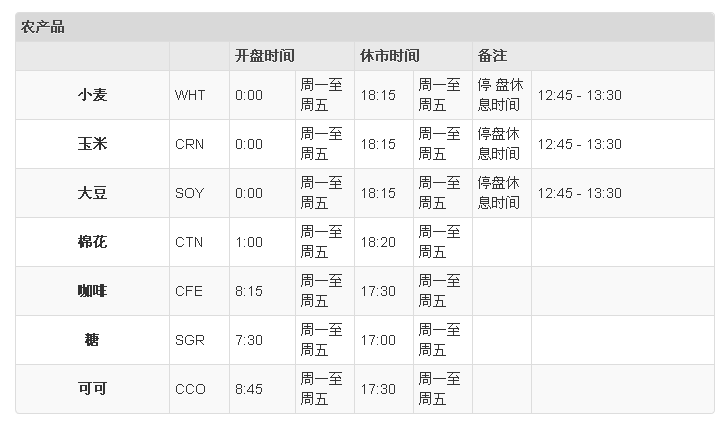Select the 小麦 row label

coord(92,95)
